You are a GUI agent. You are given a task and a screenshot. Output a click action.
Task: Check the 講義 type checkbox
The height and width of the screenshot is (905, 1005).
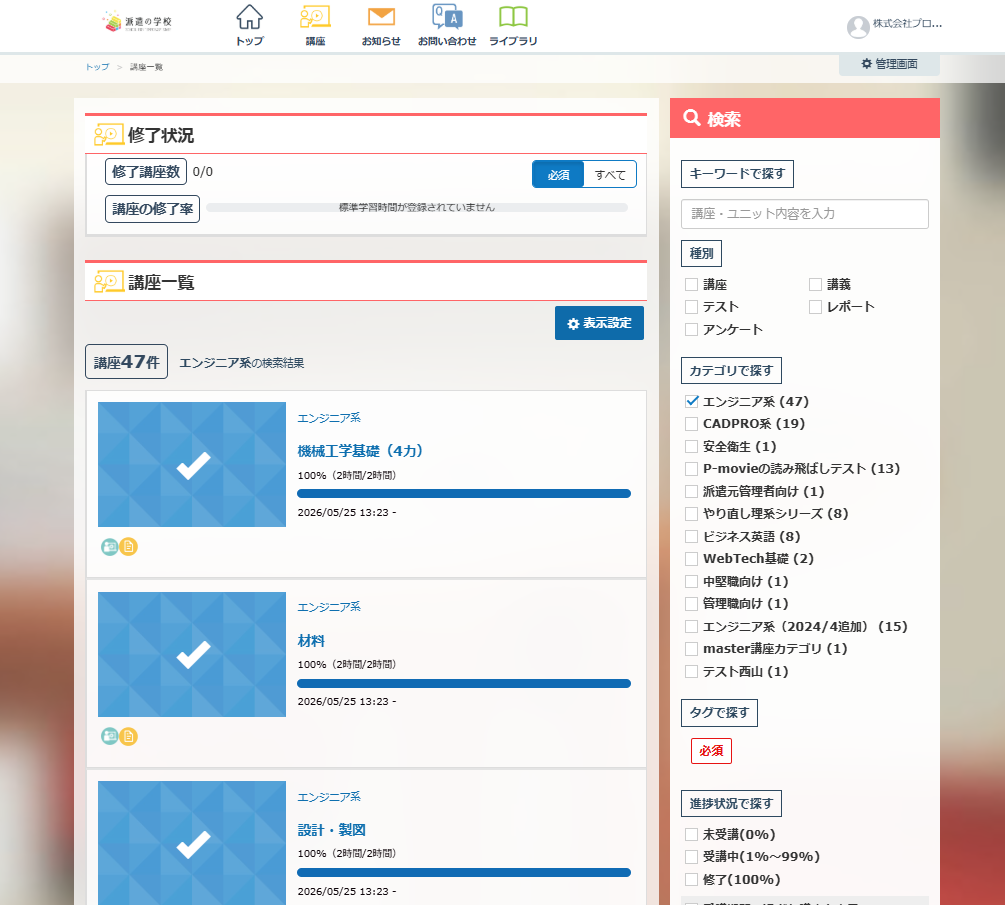point(815,285)
